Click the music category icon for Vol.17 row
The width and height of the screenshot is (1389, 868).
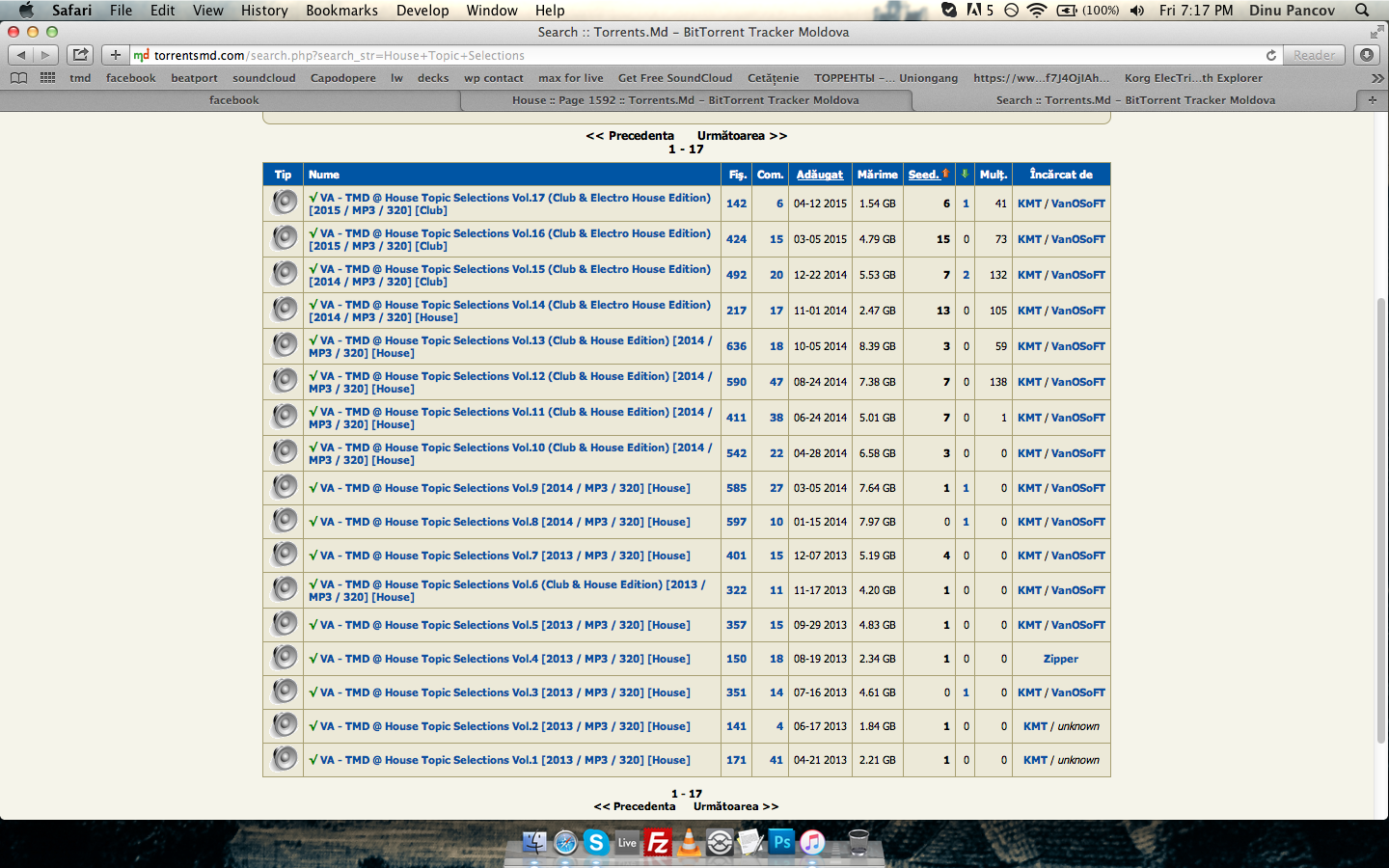pyautogui.click(x=284, y=203)
